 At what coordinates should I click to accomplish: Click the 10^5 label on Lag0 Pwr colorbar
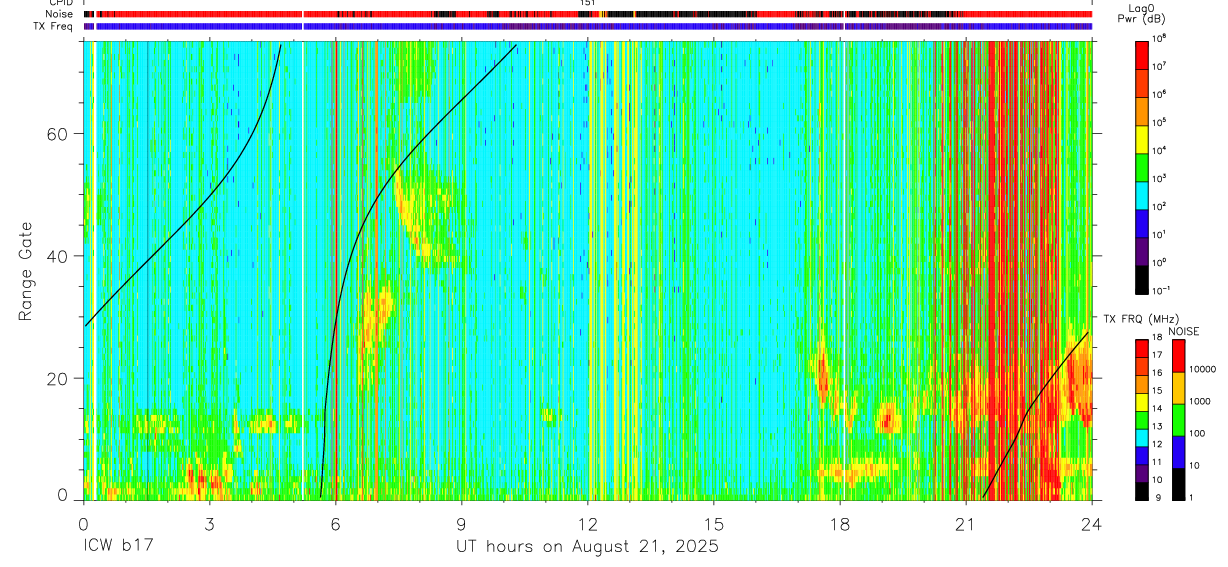(1159, 122)
